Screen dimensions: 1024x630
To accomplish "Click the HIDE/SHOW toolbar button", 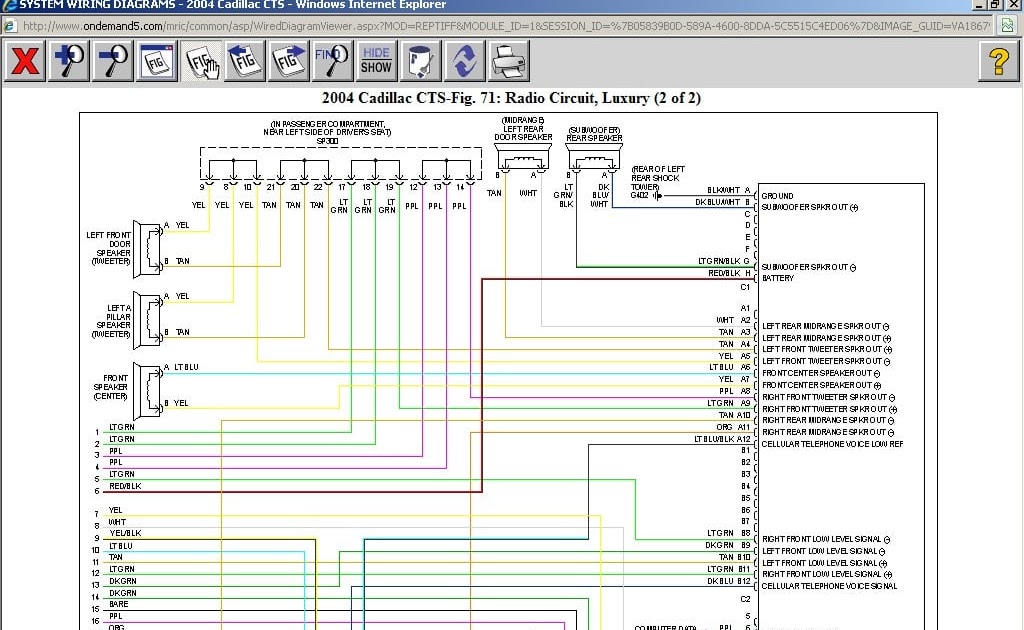I will pos(376,61).
